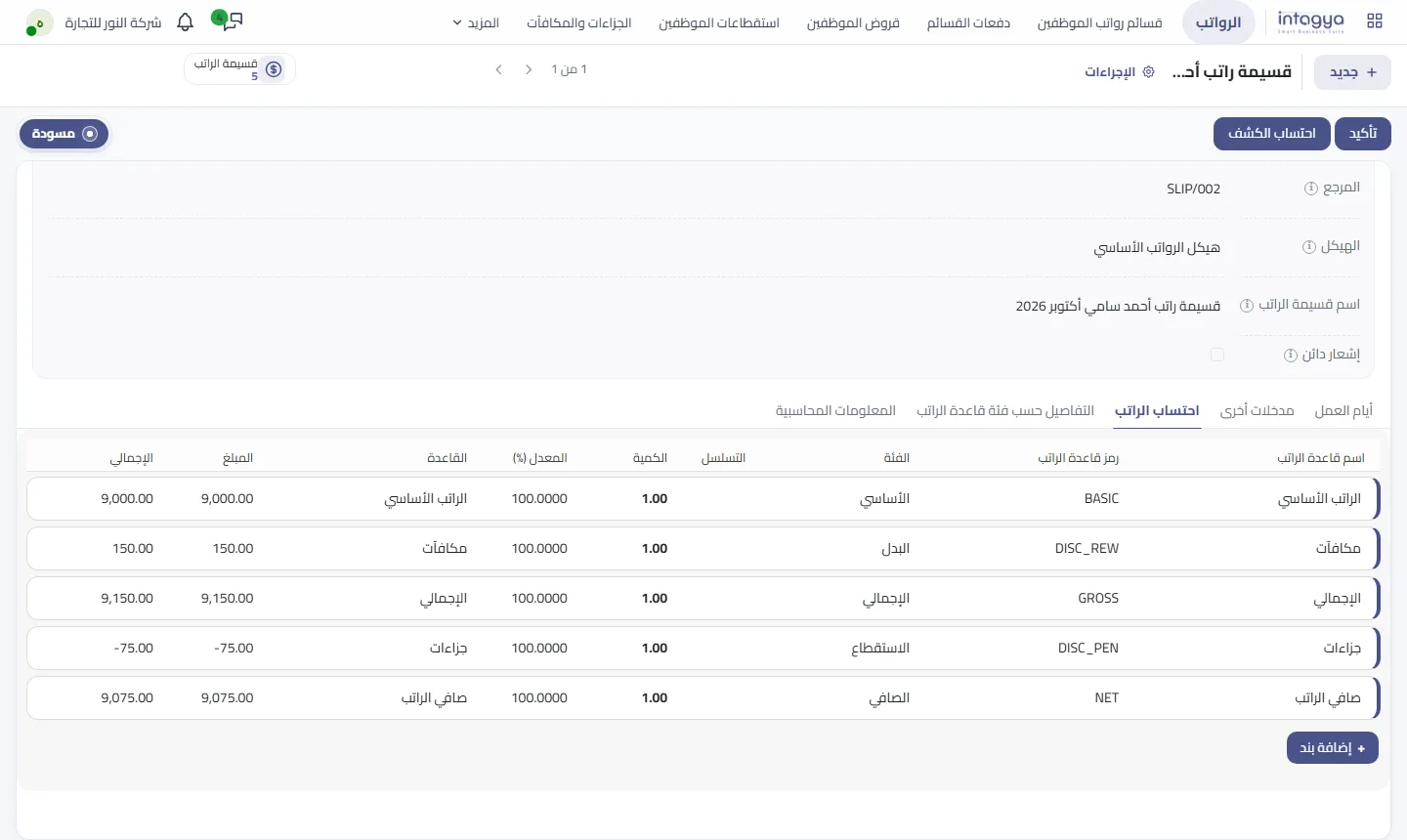
Task: Click the info icon beside اسم قسيمة الراتب
Action: pos(1247,306)
